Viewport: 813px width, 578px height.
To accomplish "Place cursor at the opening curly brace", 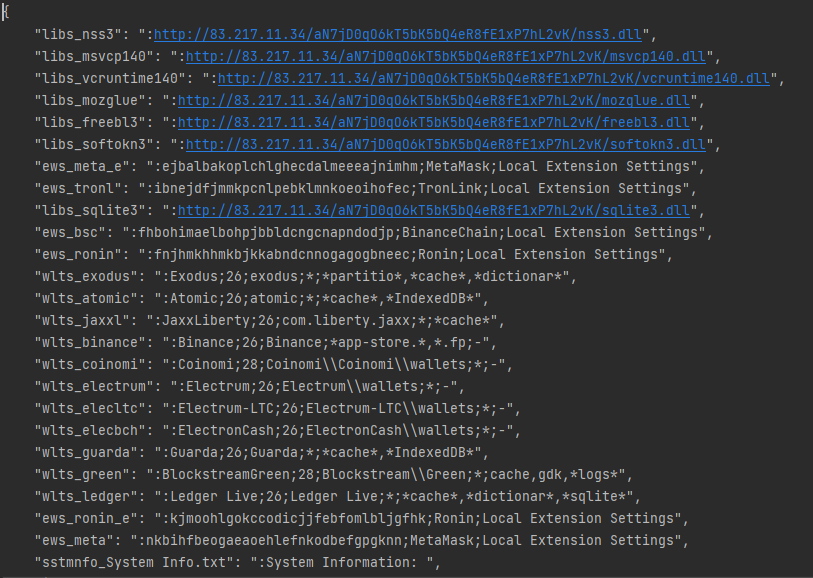I will (6, 12).
